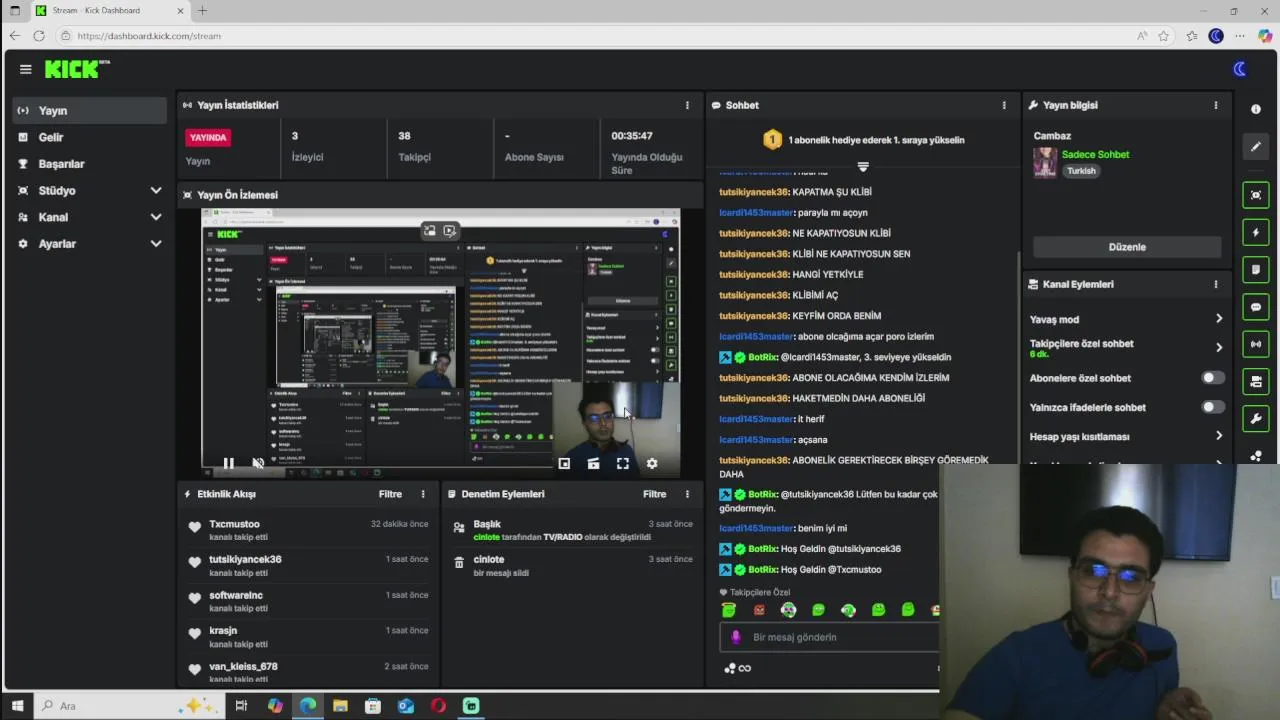Enable theater mode on preview player
1280x720 pixels.
[x=593, y=463]
